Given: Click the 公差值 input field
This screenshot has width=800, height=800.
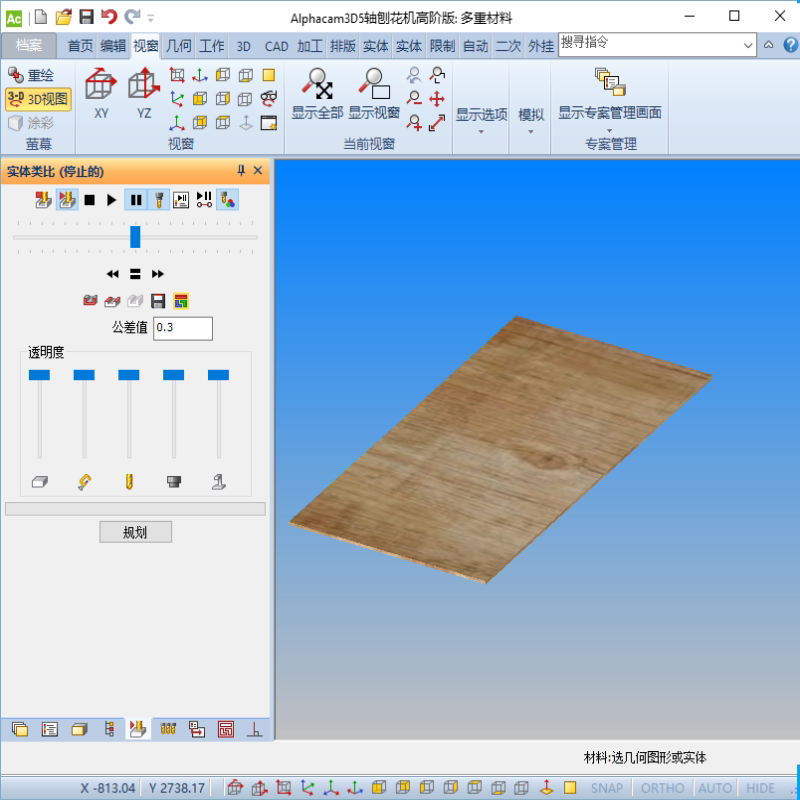Looking at the screenshot, I should pyautogui.click(x=183, y=328).
